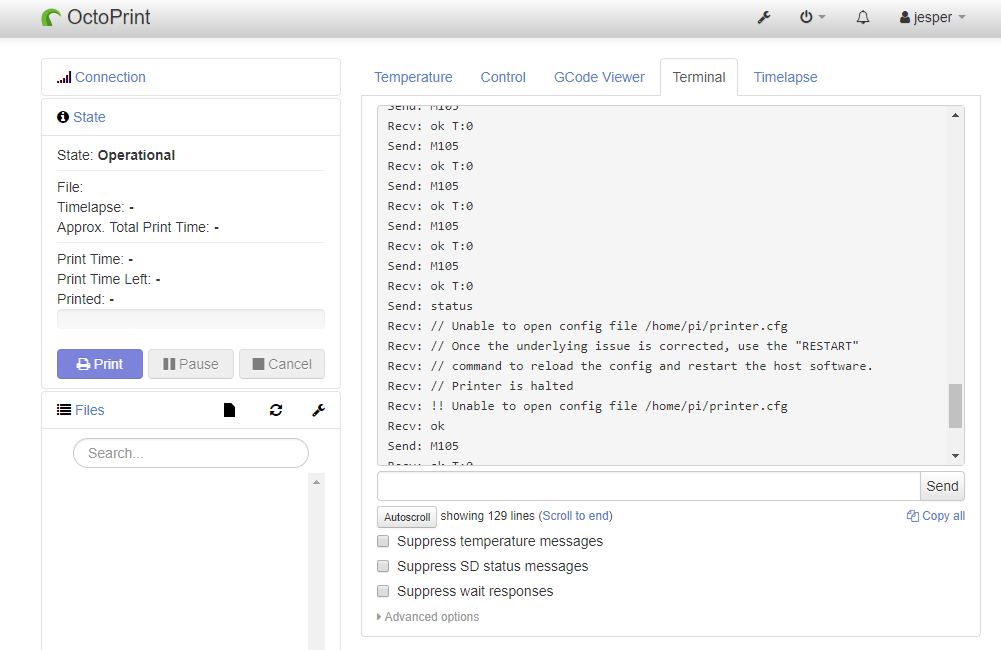Select the Terminal tab
1001x650 pixels.
coord(699,77)
